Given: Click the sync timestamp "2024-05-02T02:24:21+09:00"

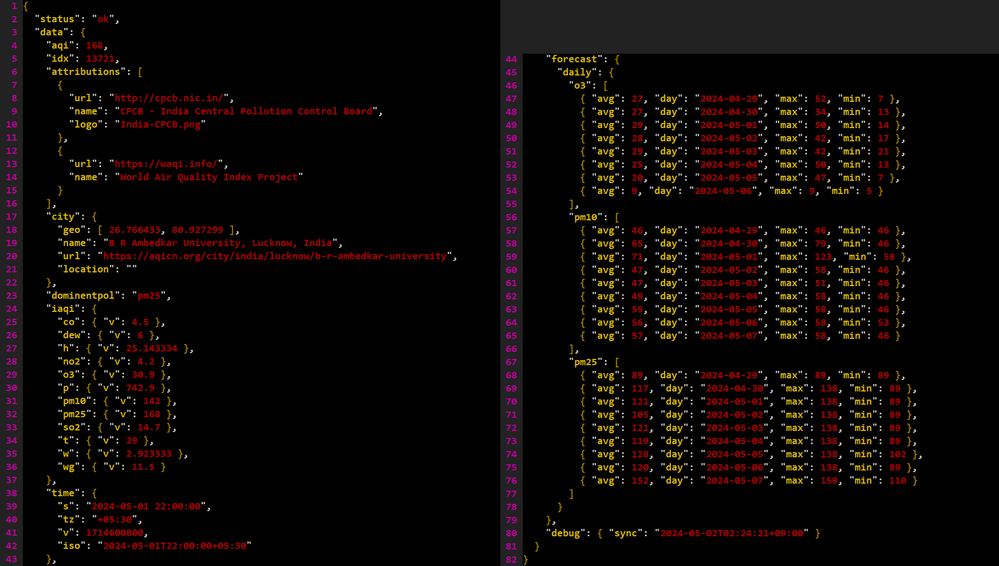Looking at the screenshot, I should point(731,533).
